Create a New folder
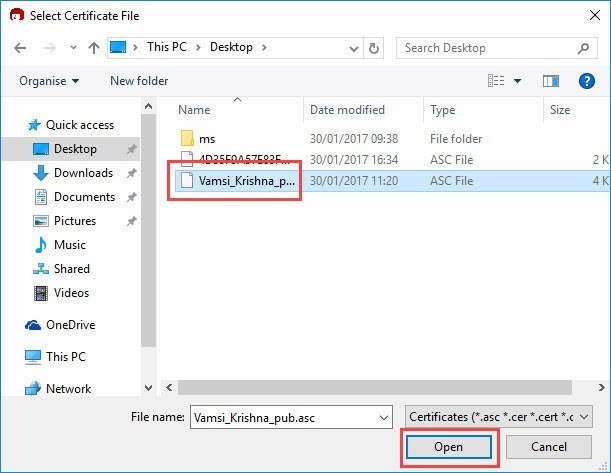The image size is (611, 473). tap(139, 81)
